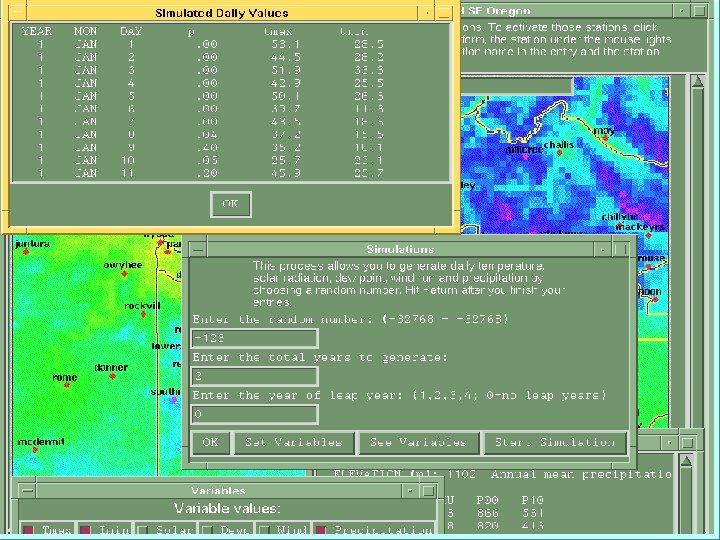
Task: Select the millcree station marker
Action: point(526,157)
